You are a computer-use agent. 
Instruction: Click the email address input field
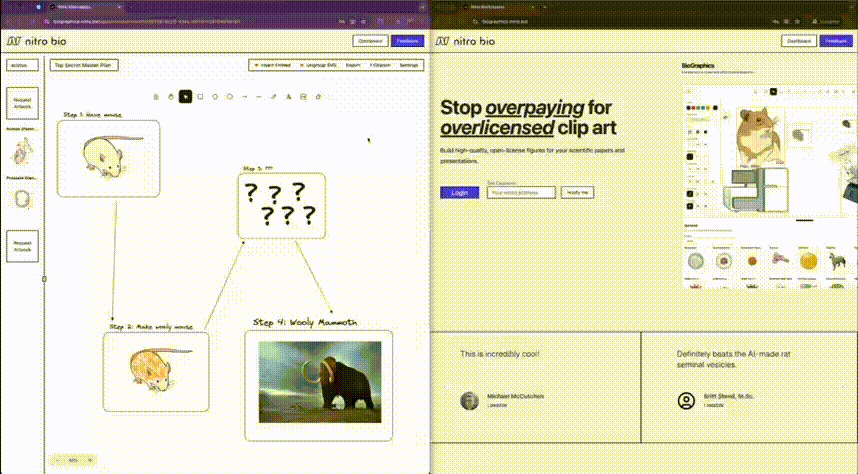coord(521,192)
